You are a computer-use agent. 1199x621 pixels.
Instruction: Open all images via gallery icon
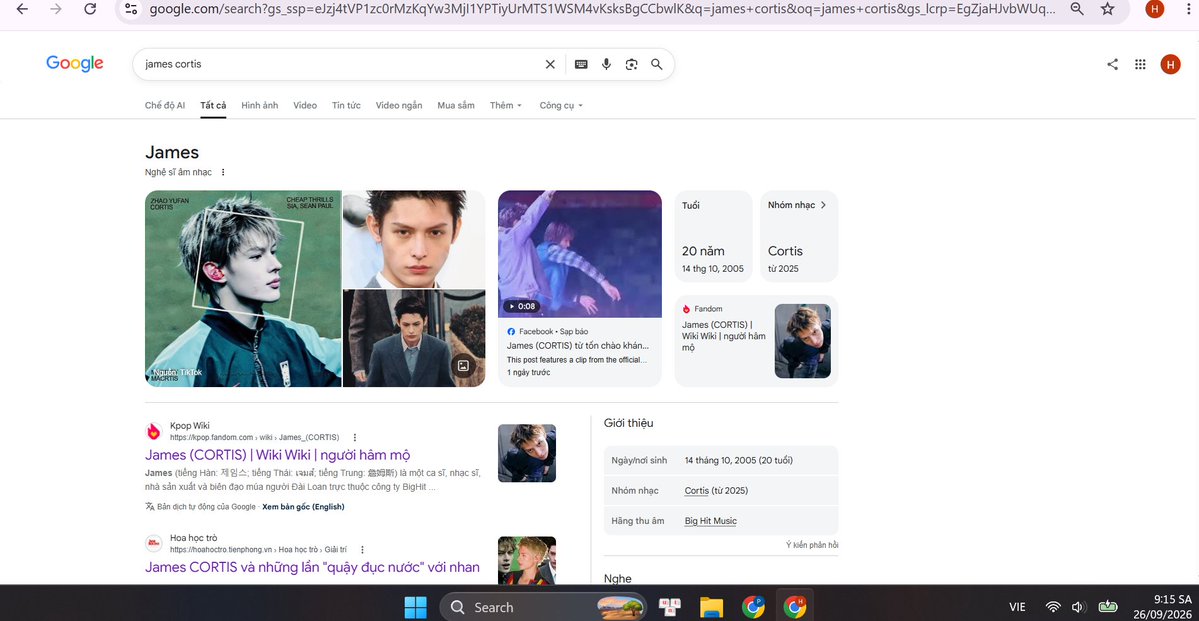(463, 366)
